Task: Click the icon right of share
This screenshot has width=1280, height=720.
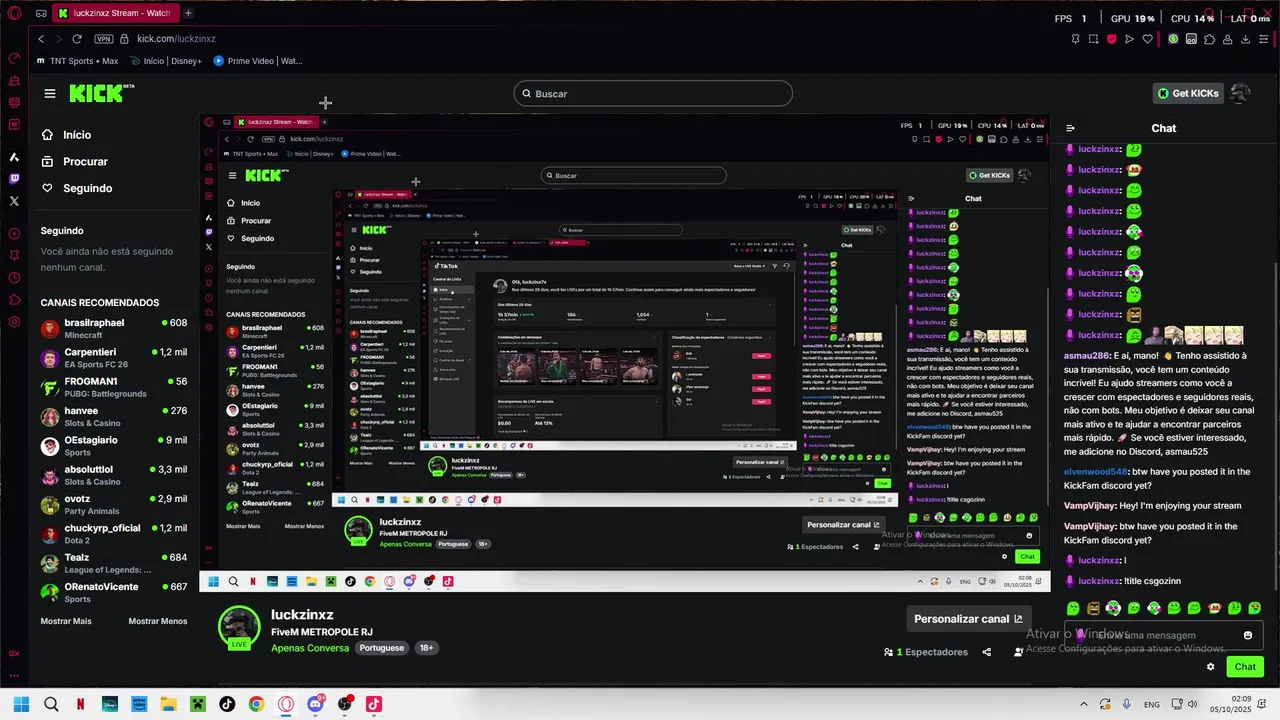Action: [x=1018, y=652]
